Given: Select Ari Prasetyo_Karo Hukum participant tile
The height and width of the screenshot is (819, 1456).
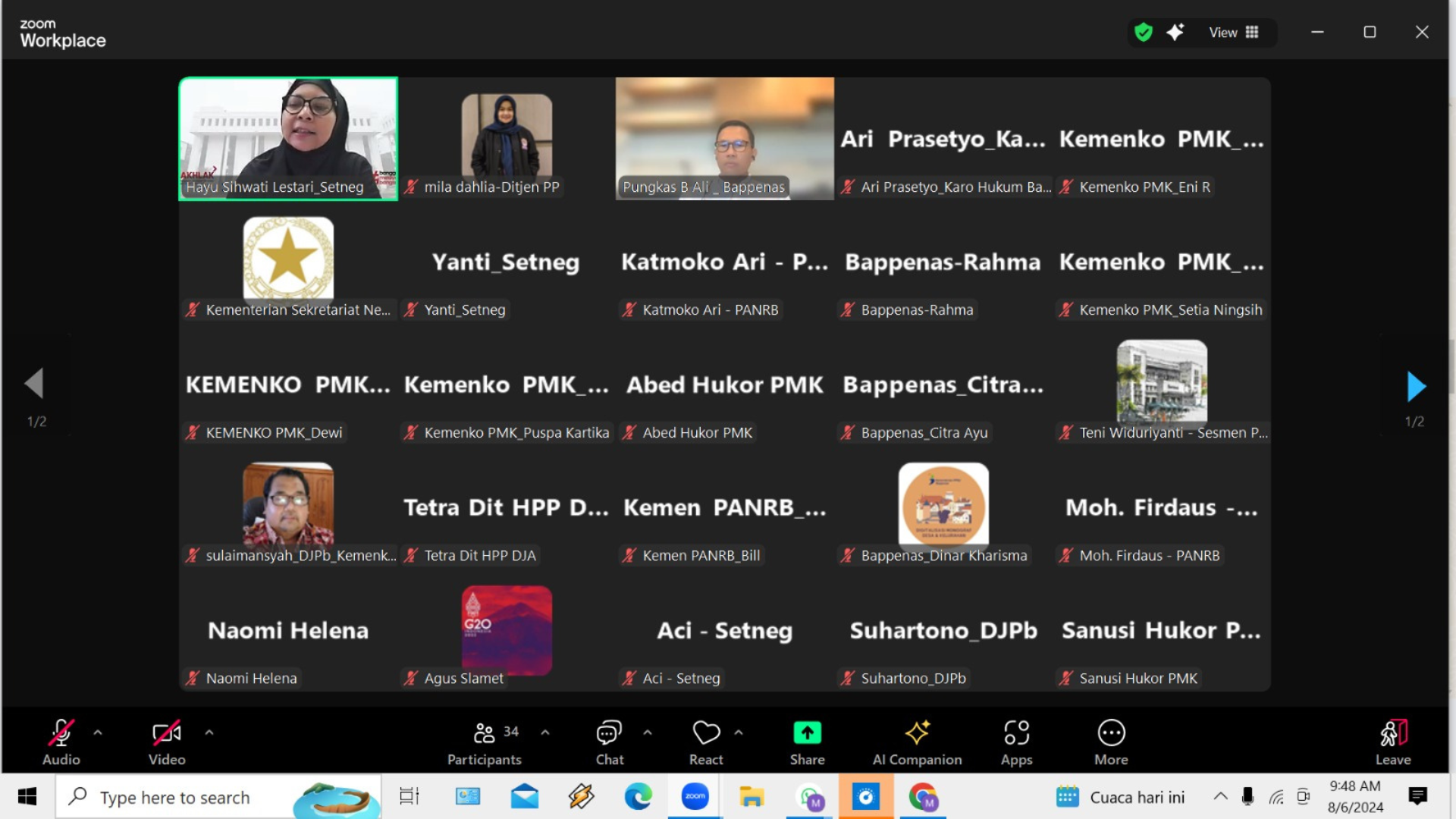Looking at the screenshot, I should (x=943, y=139).
